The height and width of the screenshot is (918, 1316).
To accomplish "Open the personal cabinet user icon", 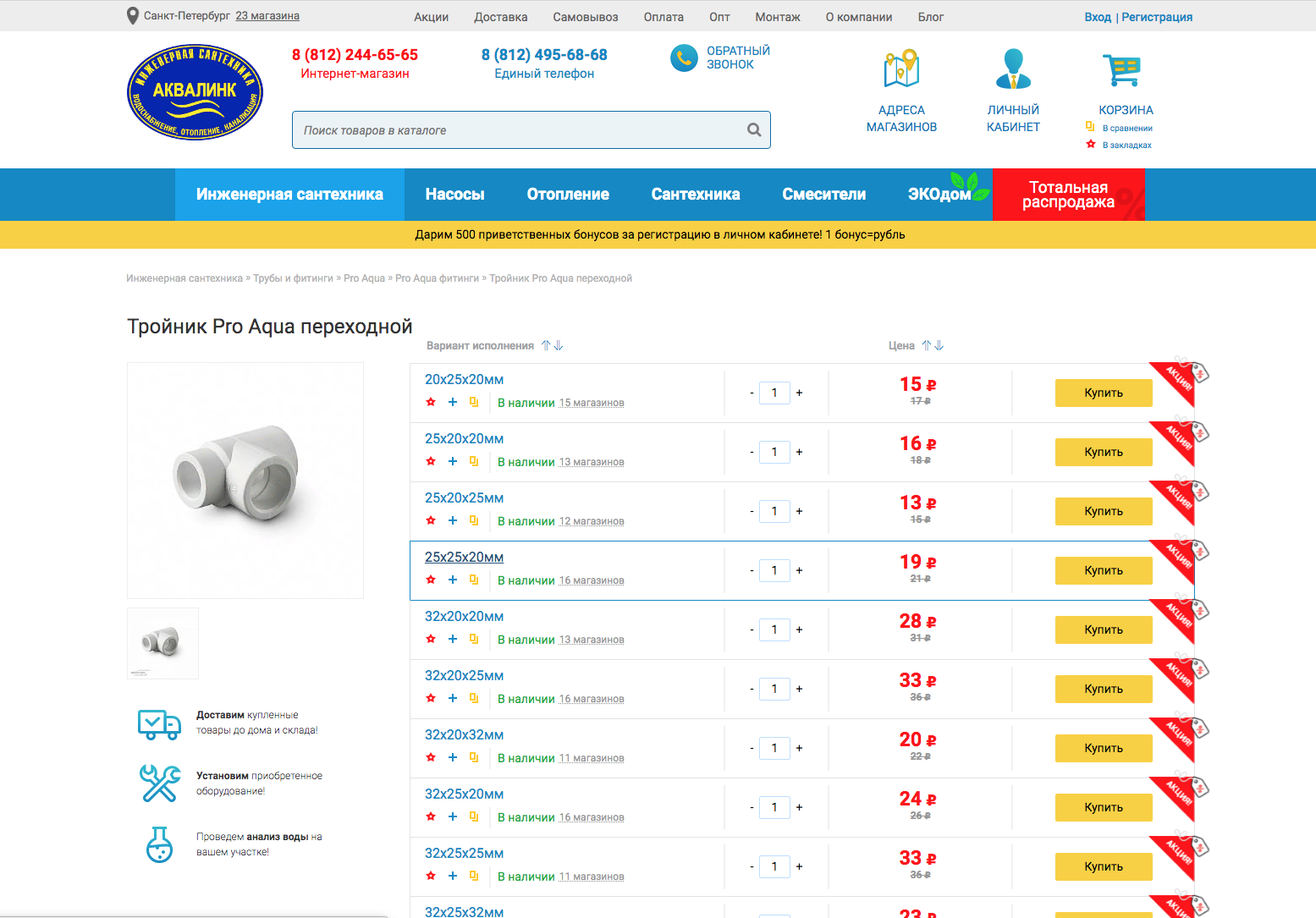I will coord(1013,69).
